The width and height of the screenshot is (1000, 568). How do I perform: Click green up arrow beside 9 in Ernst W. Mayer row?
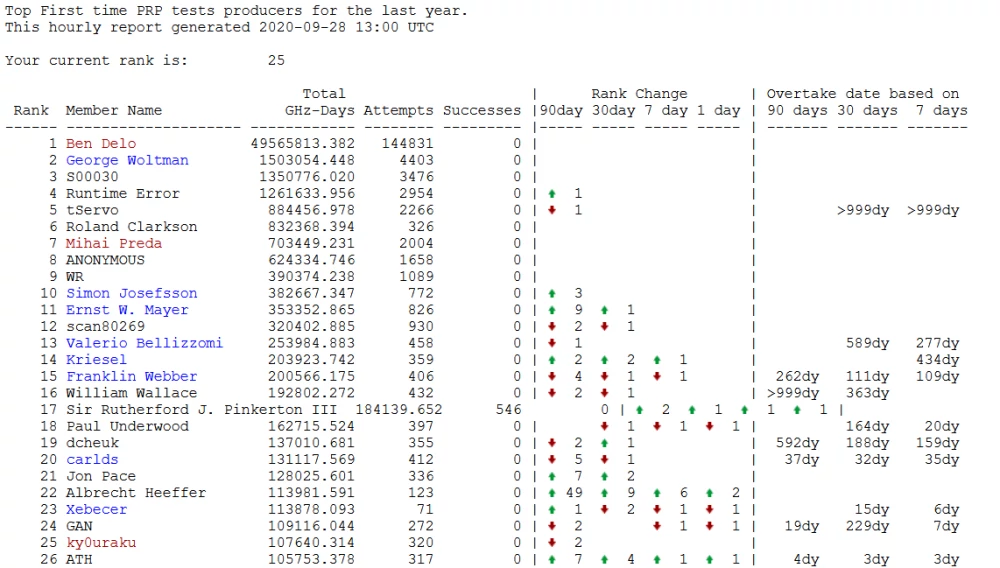[x=552, y=310]
